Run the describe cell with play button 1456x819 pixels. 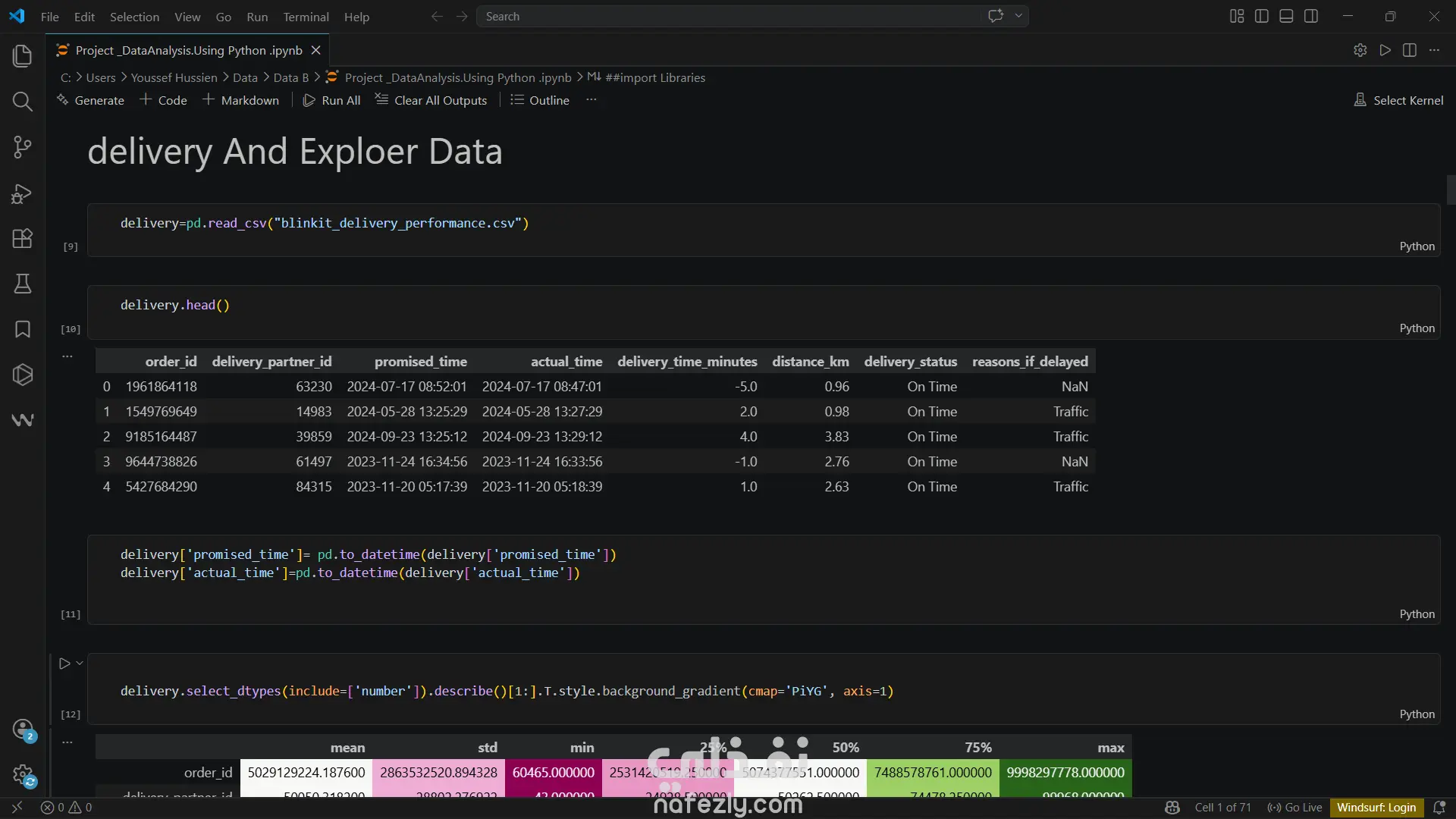64,664
